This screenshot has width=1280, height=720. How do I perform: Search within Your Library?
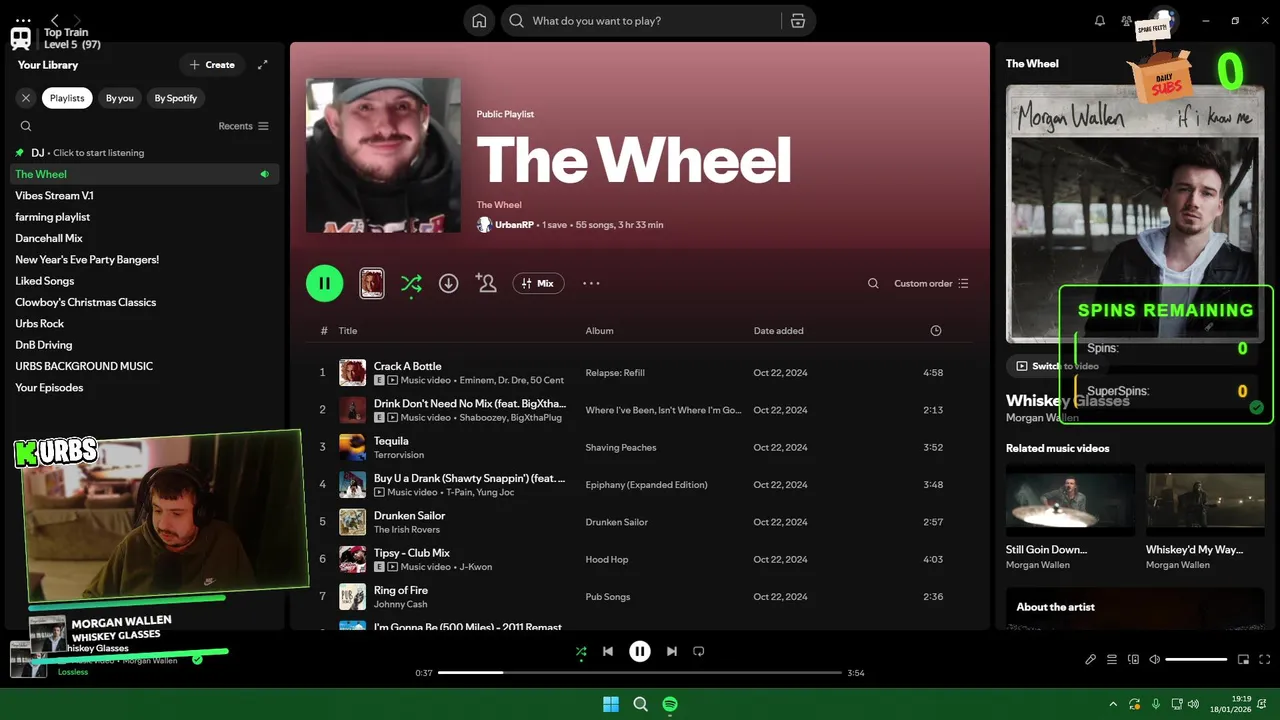[x=26, y=126]
